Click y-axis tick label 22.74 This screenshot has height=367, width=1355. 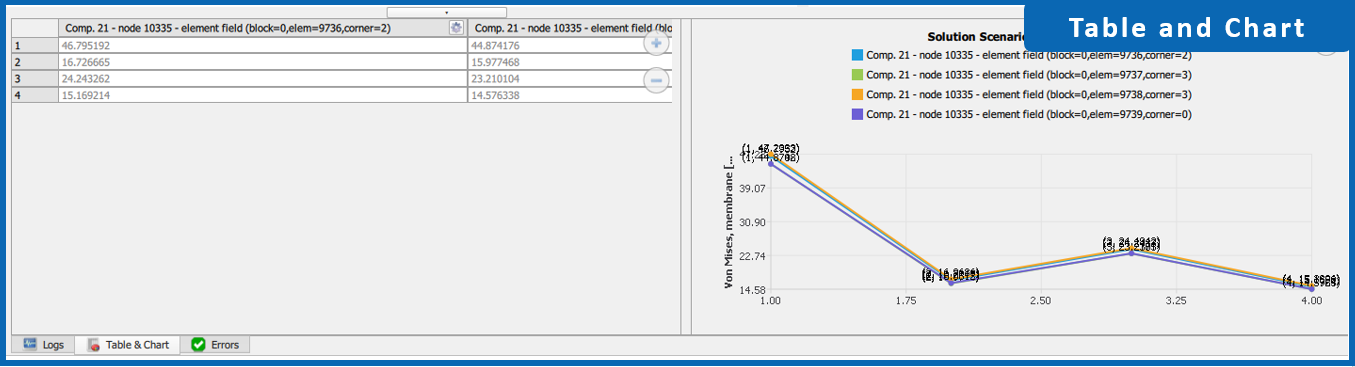tap(752, 256)
